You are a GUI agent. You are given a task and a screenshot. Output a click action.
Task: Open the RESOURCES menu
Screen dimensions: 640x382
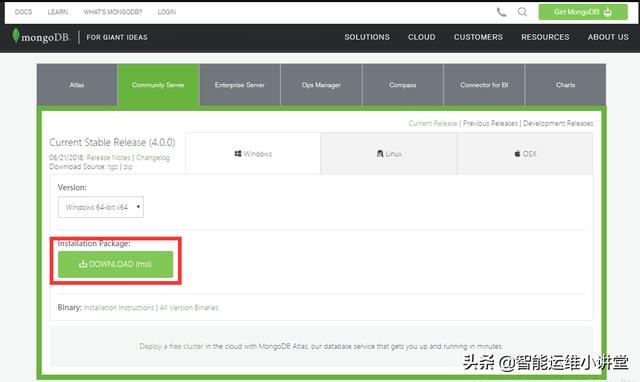click(x=545, y=37)
